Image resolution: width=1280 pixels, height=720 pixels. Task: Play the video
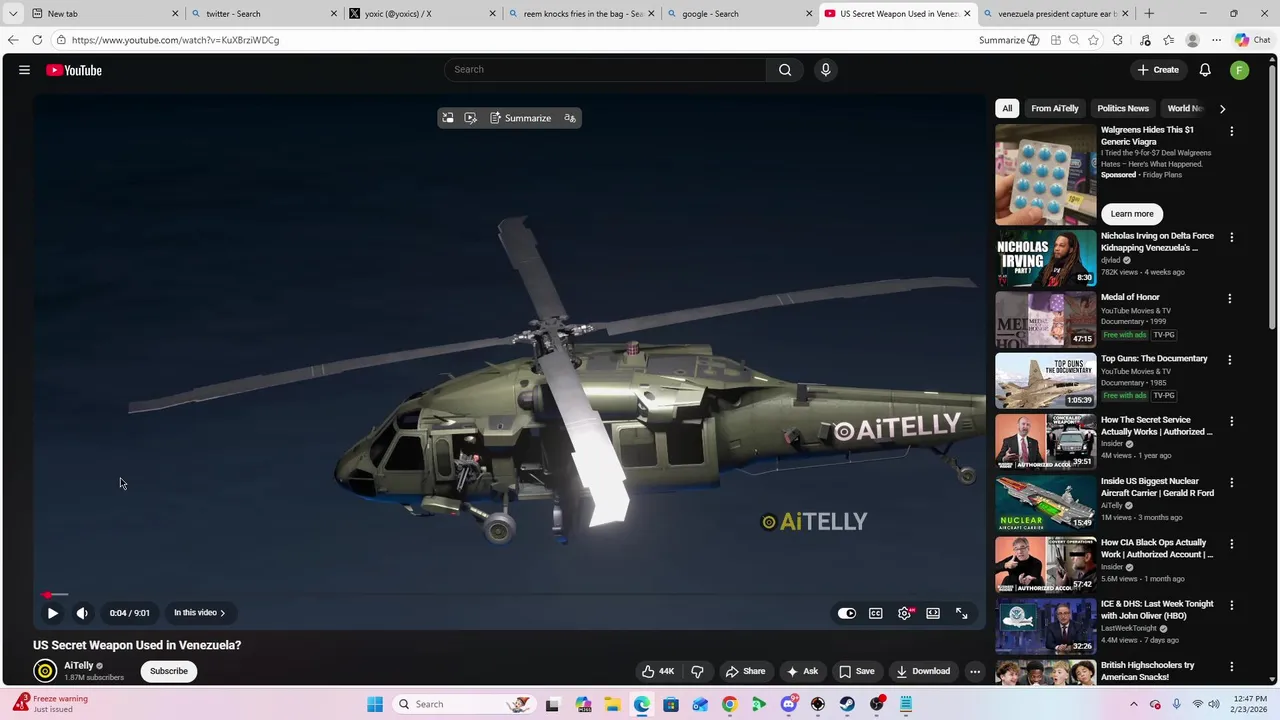(x=52, y=613)
